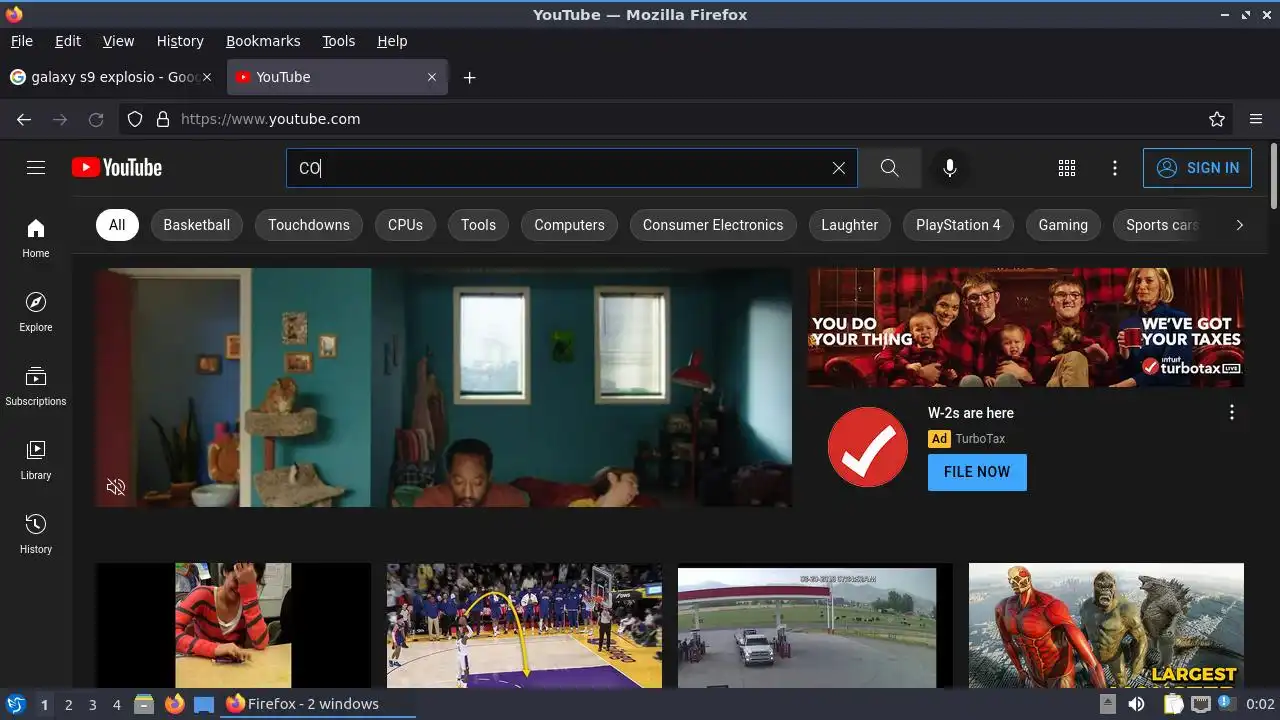Open Library in the sidebar
This screenshot has width=1280, height=720.
pyautogui.click(x=36, y=460)
